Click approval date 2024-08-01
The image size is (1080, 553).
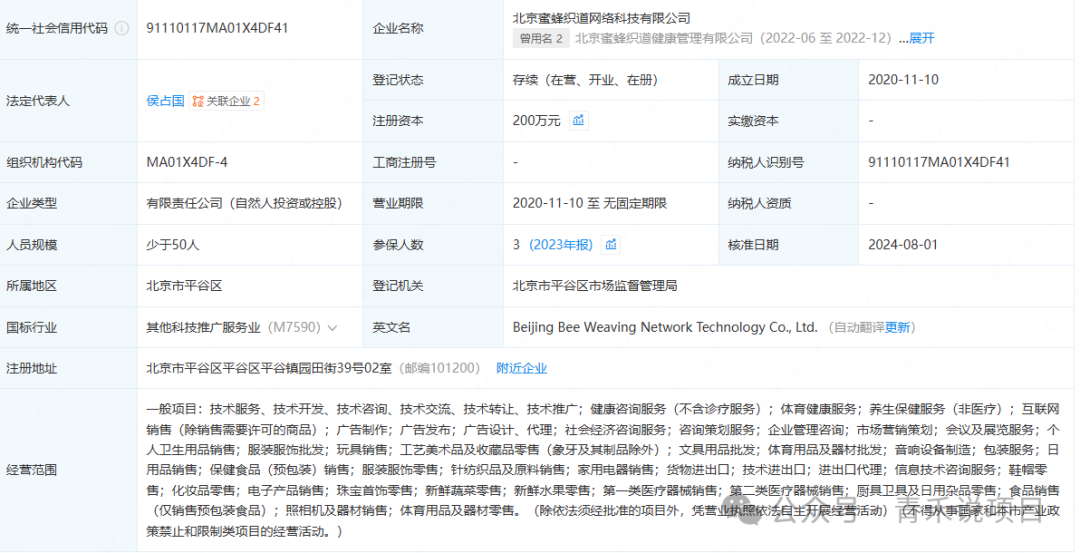[x=902, y=244]
